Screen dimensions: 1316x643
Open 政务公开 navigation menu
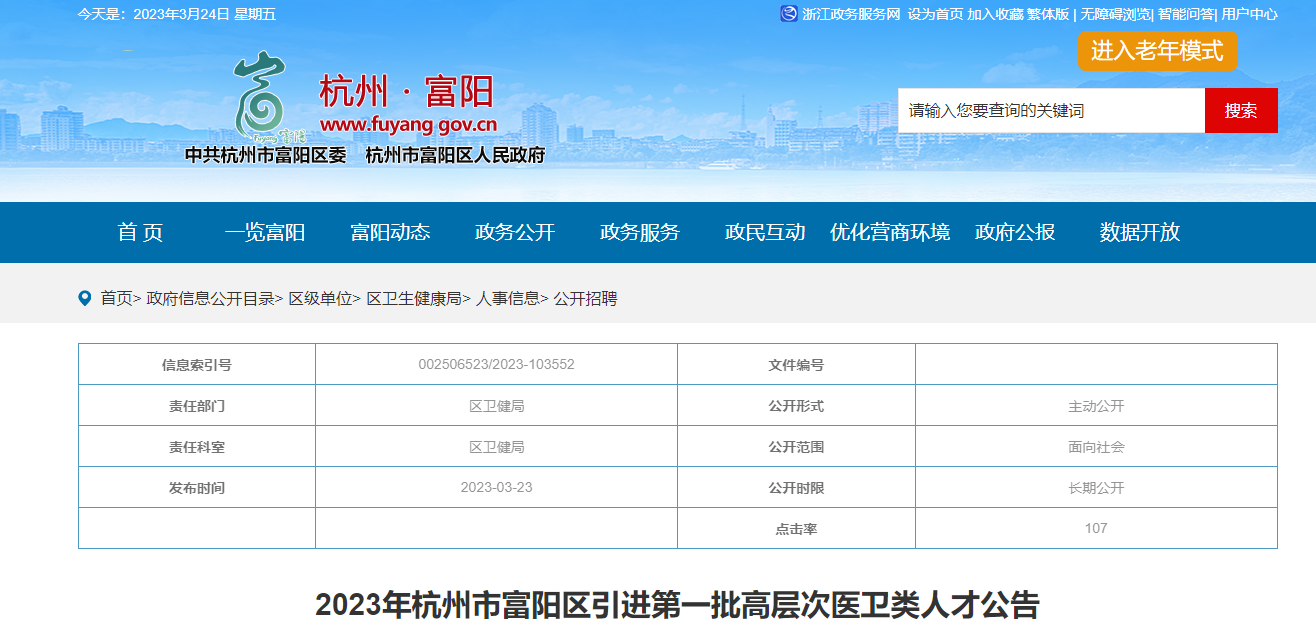(515, 233)
